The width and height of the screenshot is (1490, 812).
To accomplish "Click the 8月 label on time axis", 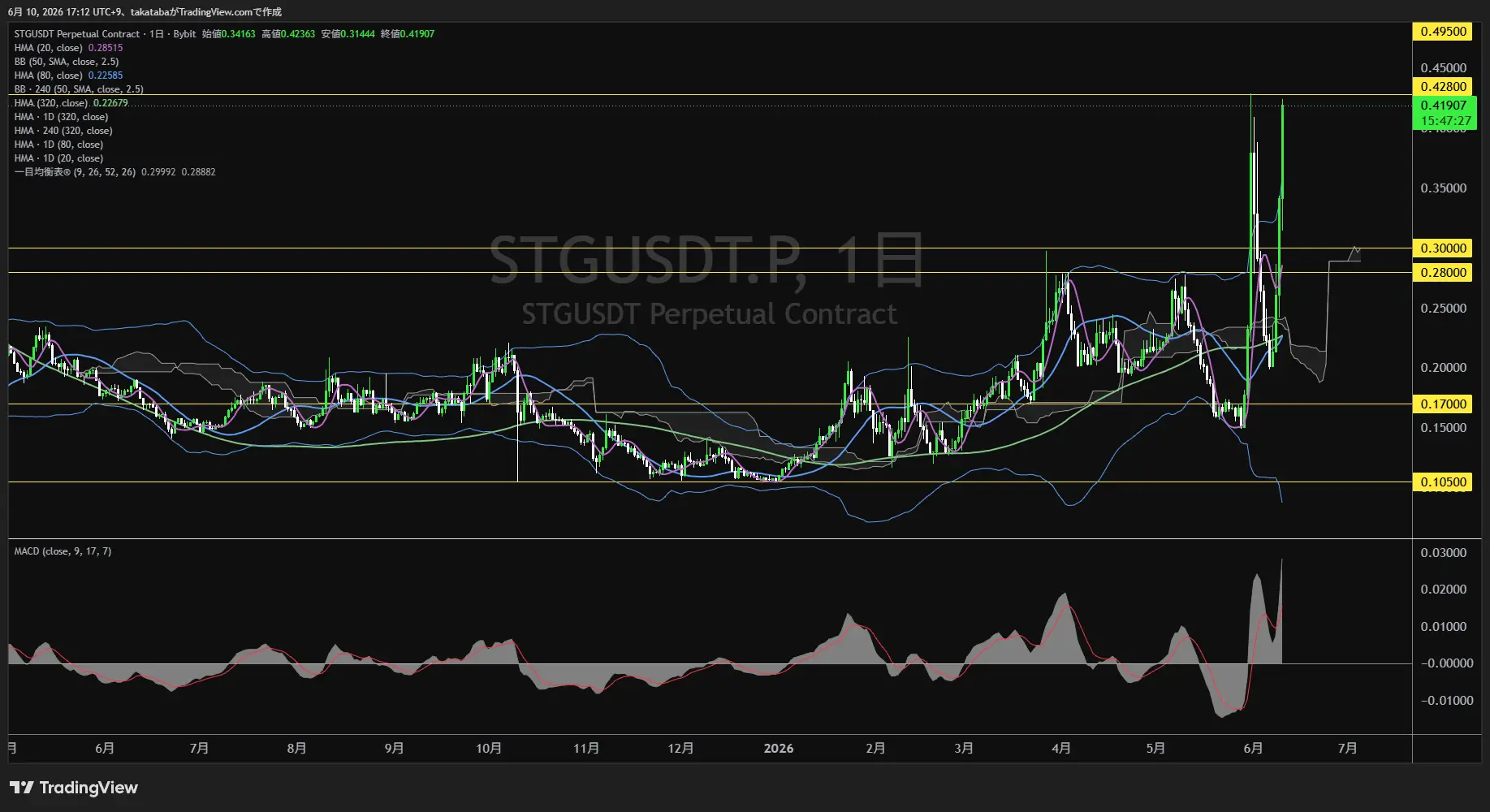I will (296, 749).
